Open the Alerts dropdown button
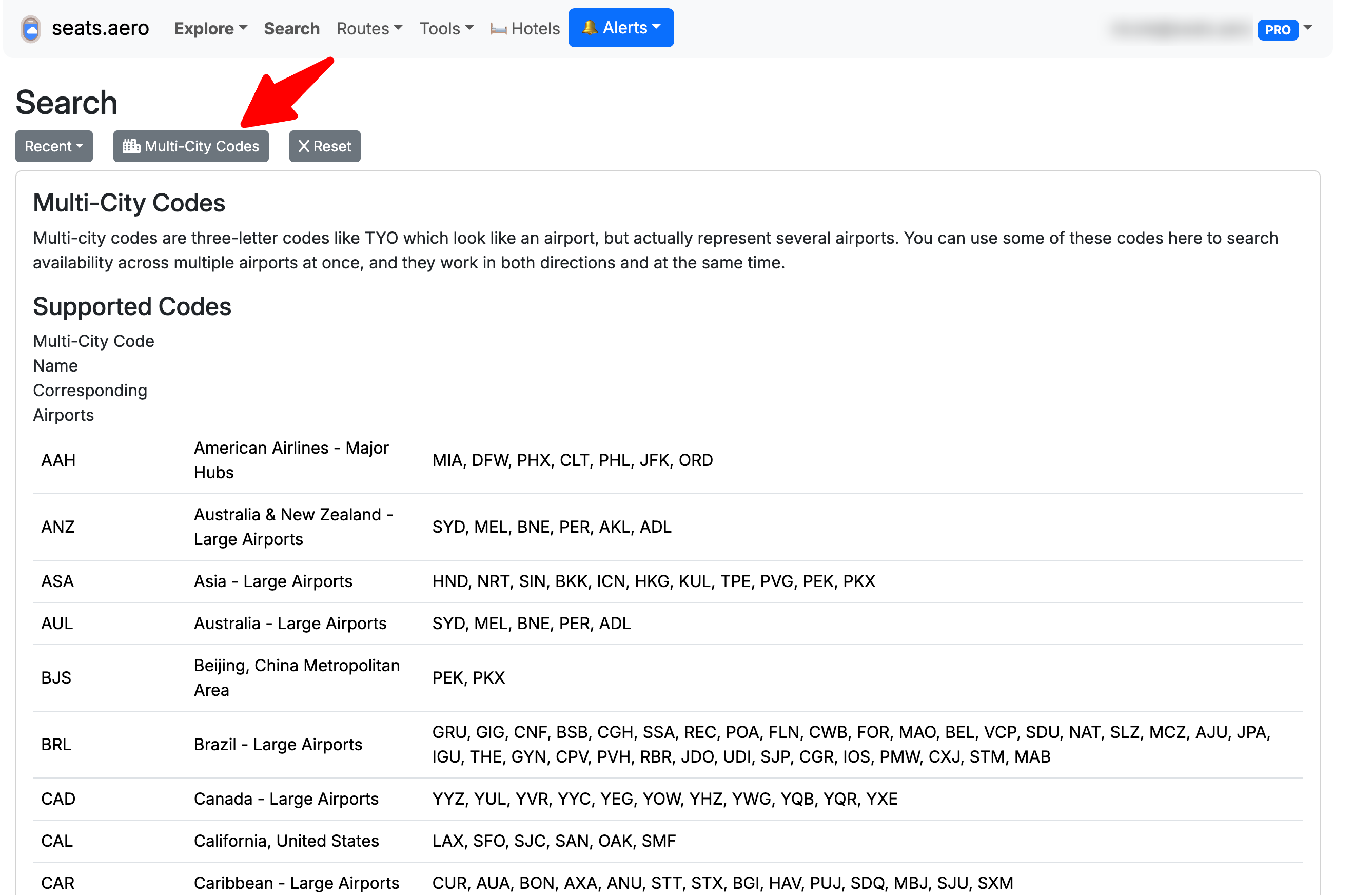The image size is (1372, 895). click(x=621, y=28)
